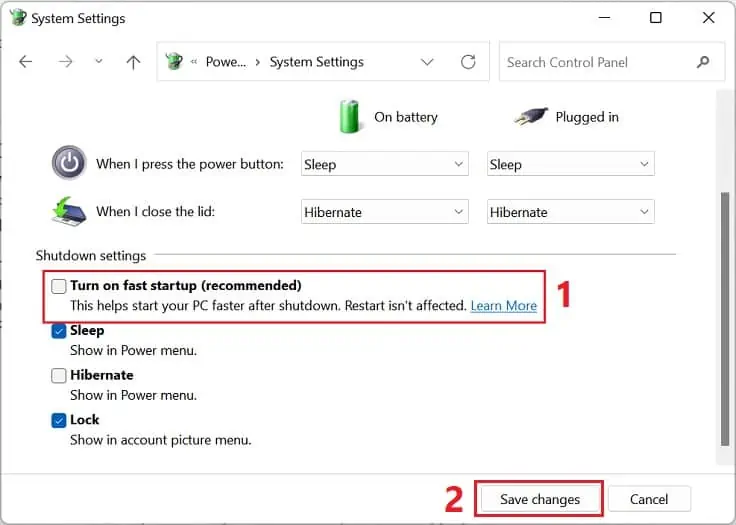
Task: Uncheck the Lock checkbox
Action: point(59,421)
